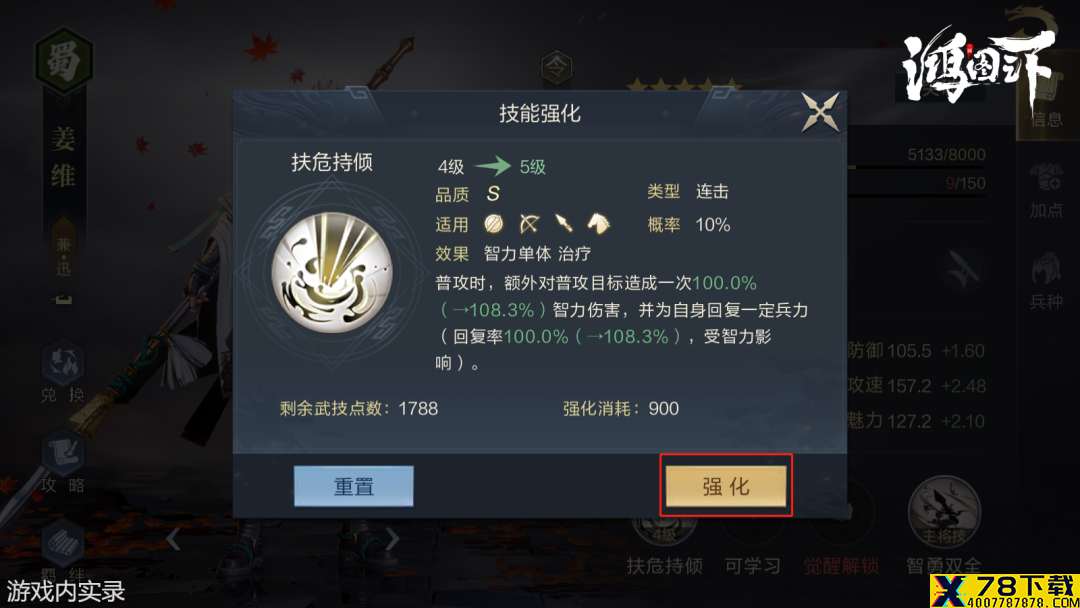Go to next hero with right arrow
The height and width of the screenshot is (608, 1080).
click(392, 539)
